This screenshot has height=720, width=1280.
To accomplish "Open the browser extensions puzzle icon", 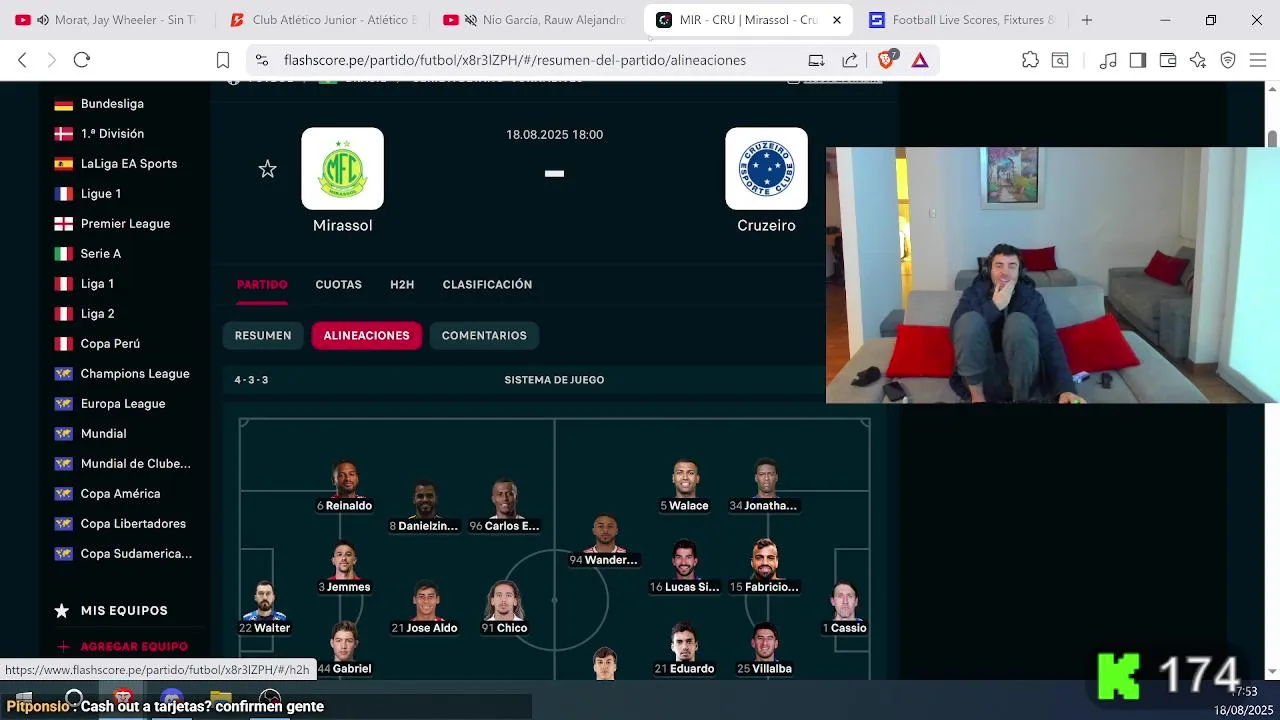I will click(1030, 60).
